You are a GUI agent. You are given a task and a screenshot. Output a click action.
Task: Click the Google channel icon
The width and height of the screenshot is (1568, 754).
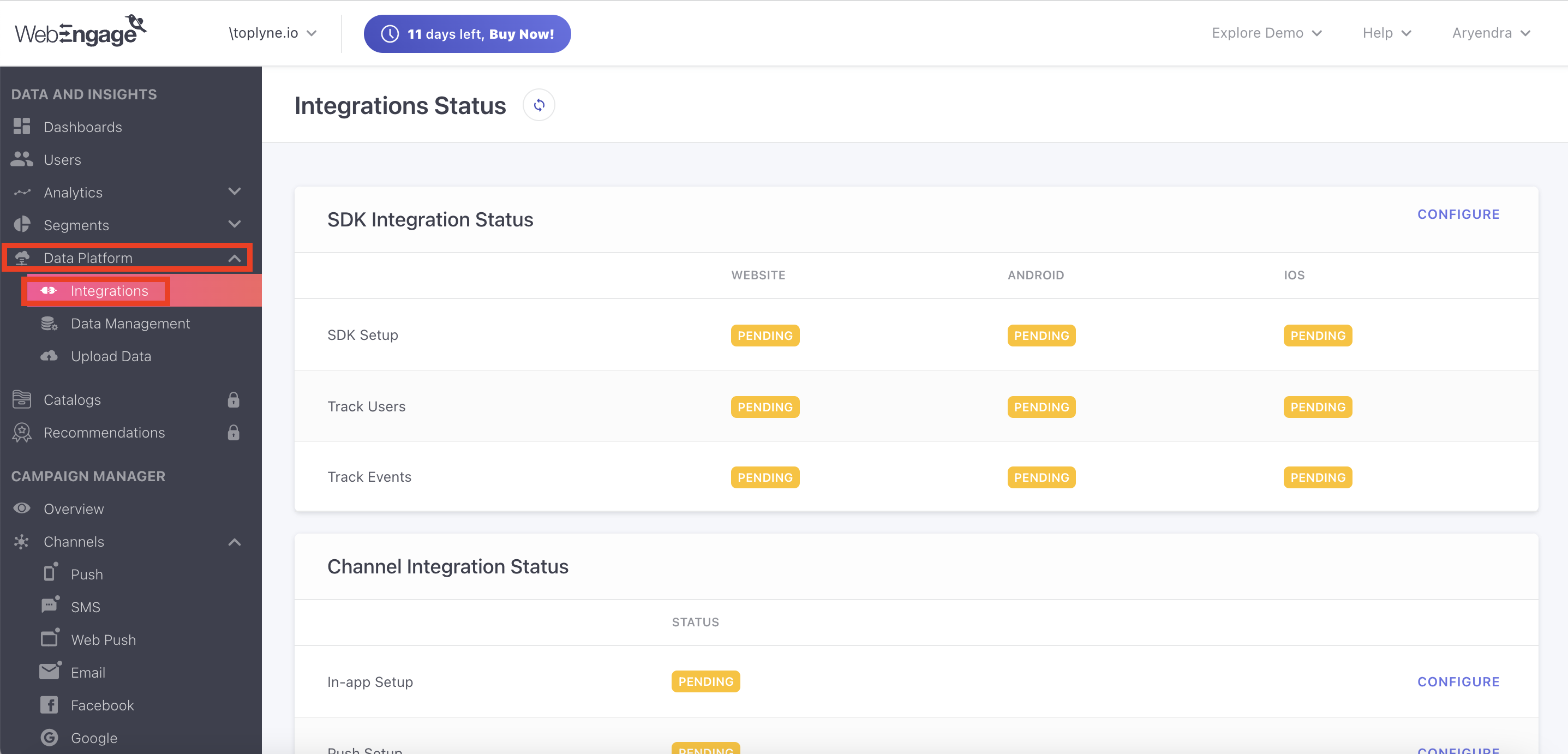49,738
